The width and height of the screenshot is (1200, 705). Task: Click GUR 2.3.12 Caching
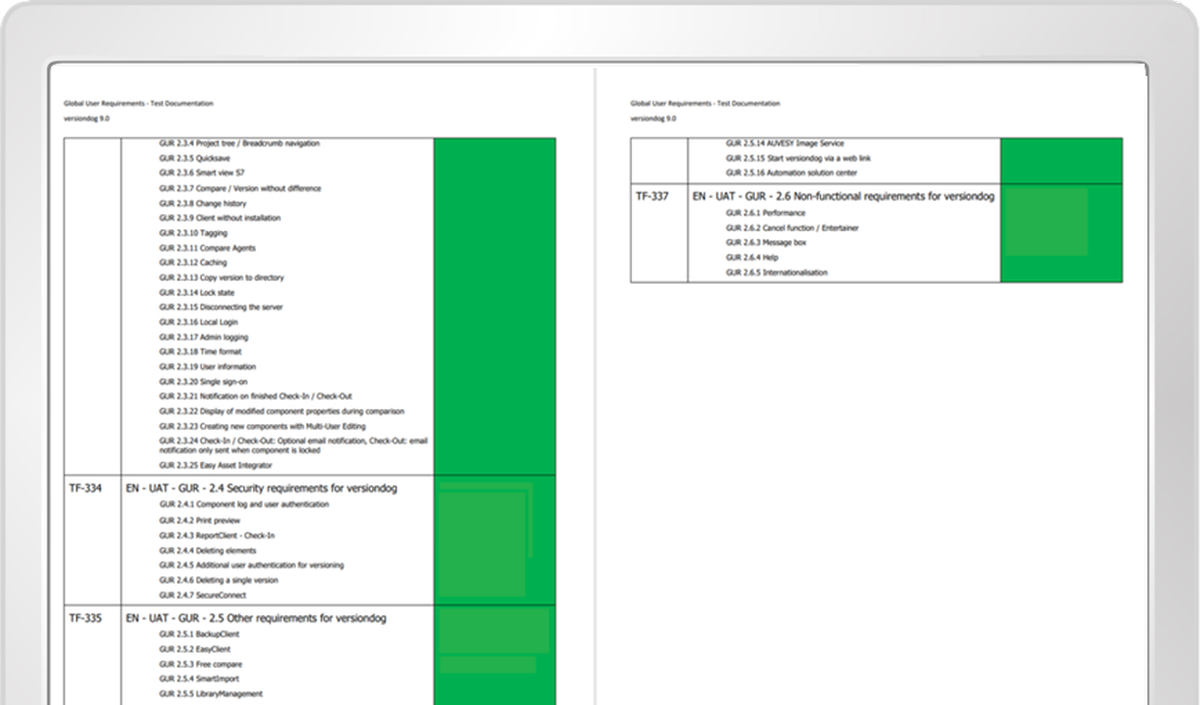click(193, 262)
